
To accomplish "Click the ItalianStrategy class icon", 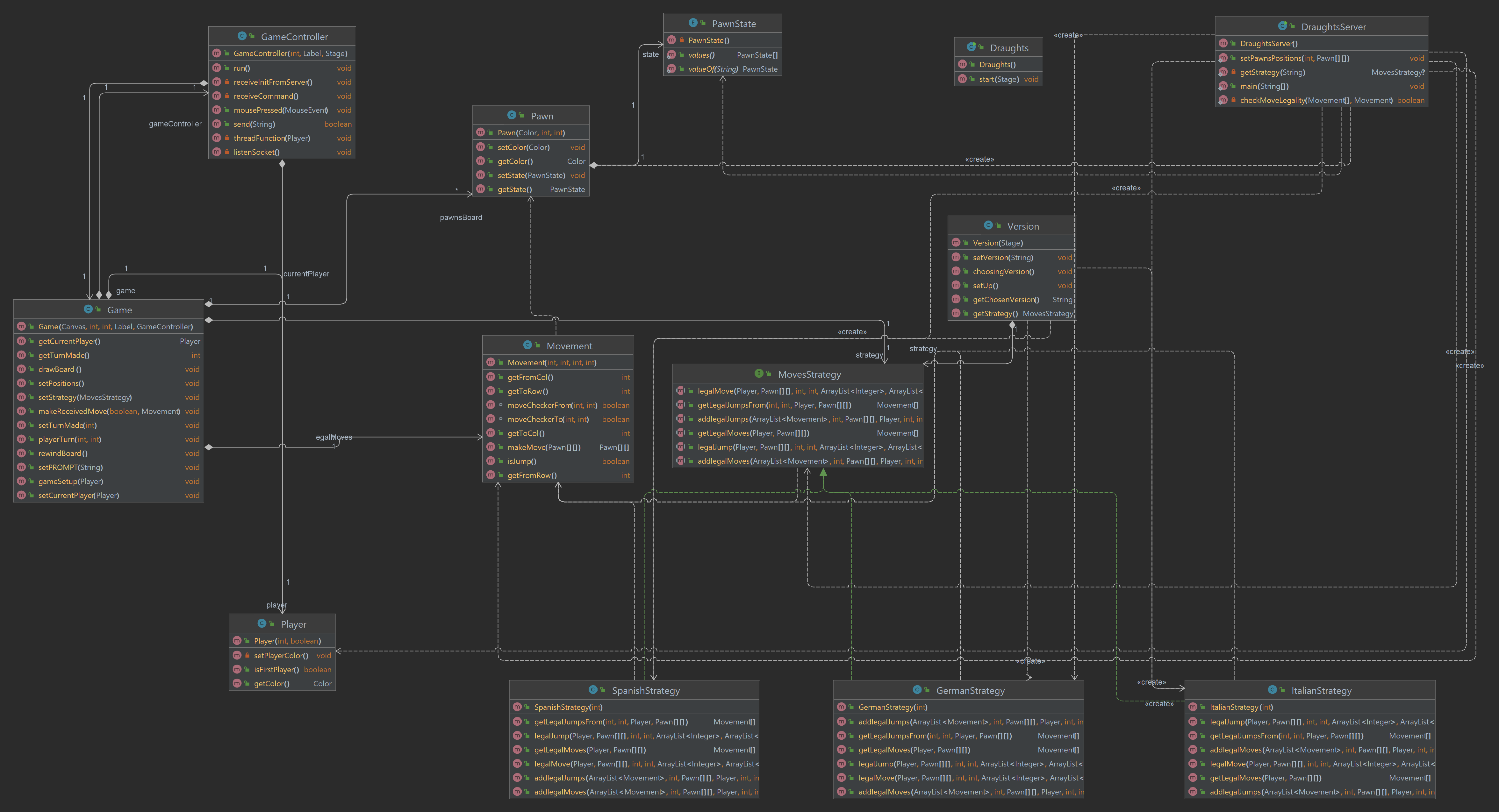I will (1273, 689).
